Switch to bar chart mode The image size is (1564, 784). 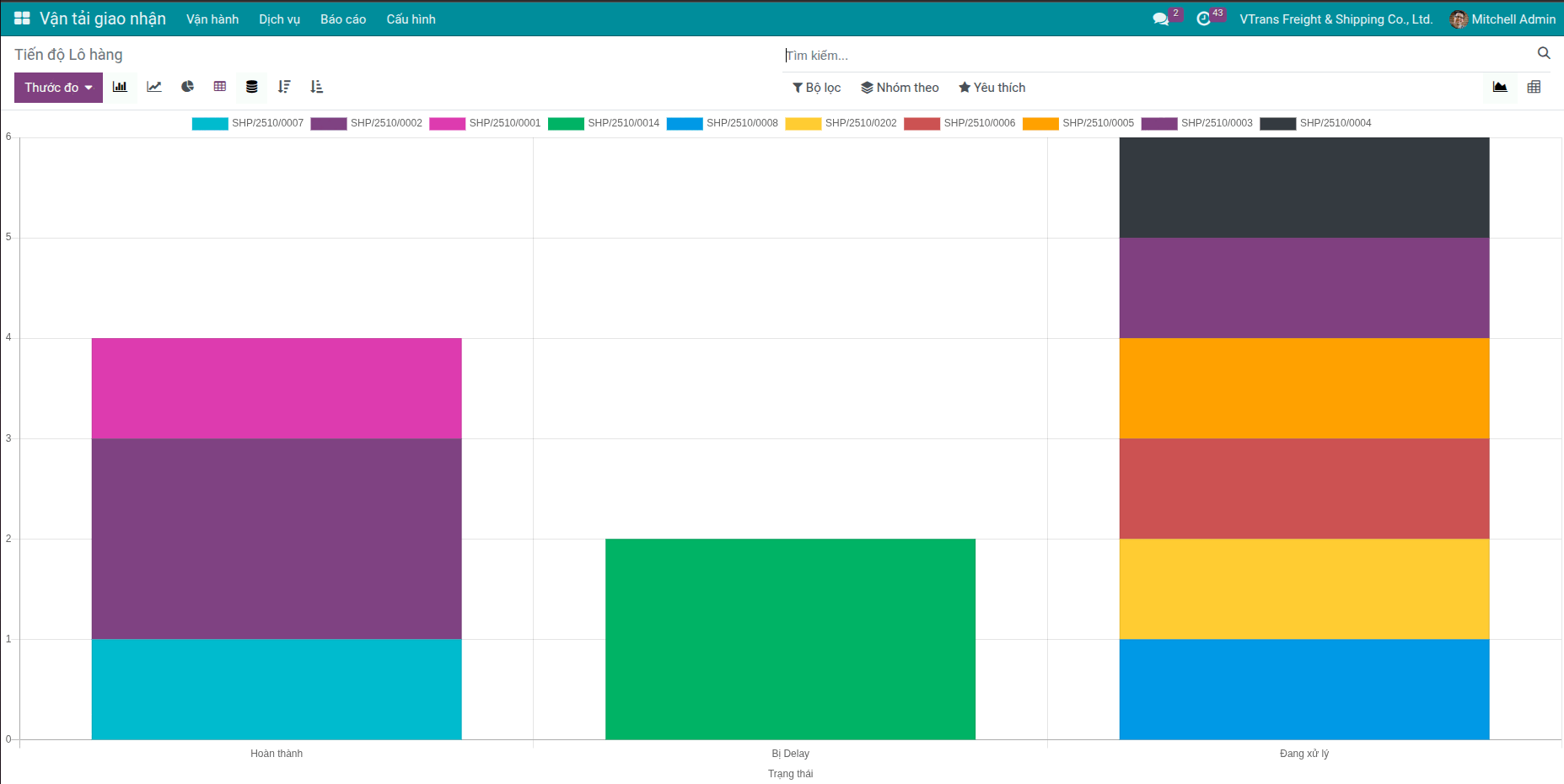coord(120,87)
